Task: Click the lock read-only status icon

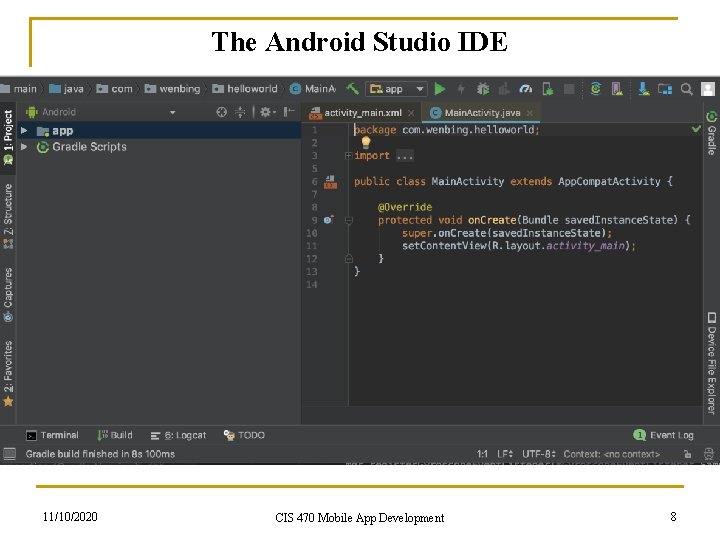Action: point(687,454)
